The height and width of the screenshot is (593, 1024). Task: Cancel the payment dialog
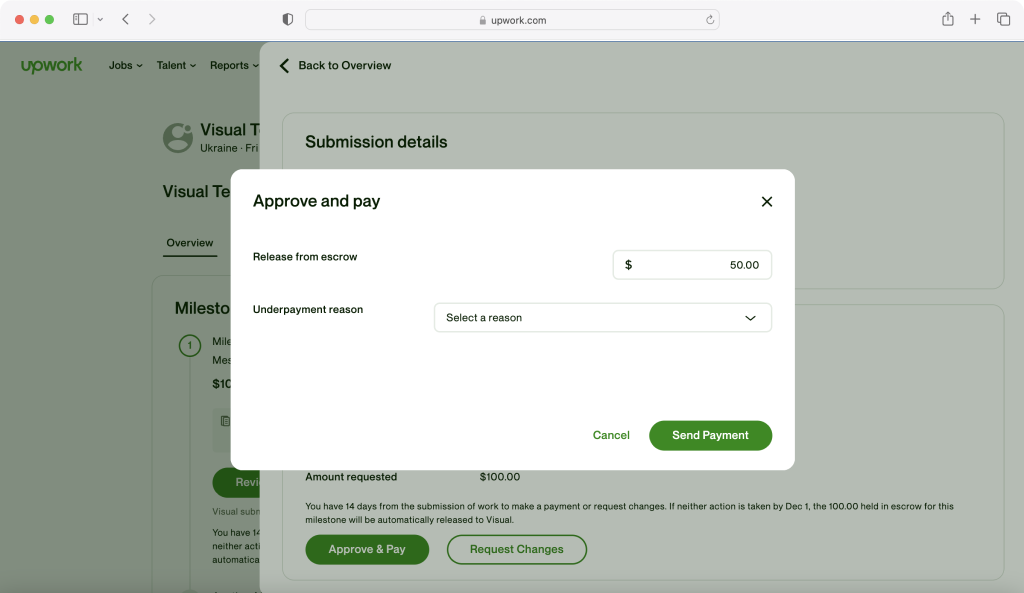tap(611, 435)
